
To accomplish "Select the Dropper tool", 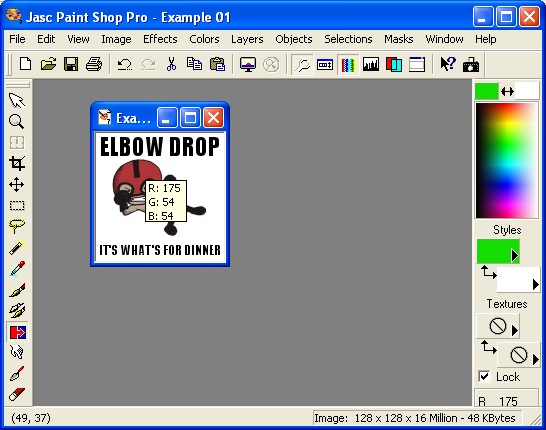I will click(x=17, y=268).
